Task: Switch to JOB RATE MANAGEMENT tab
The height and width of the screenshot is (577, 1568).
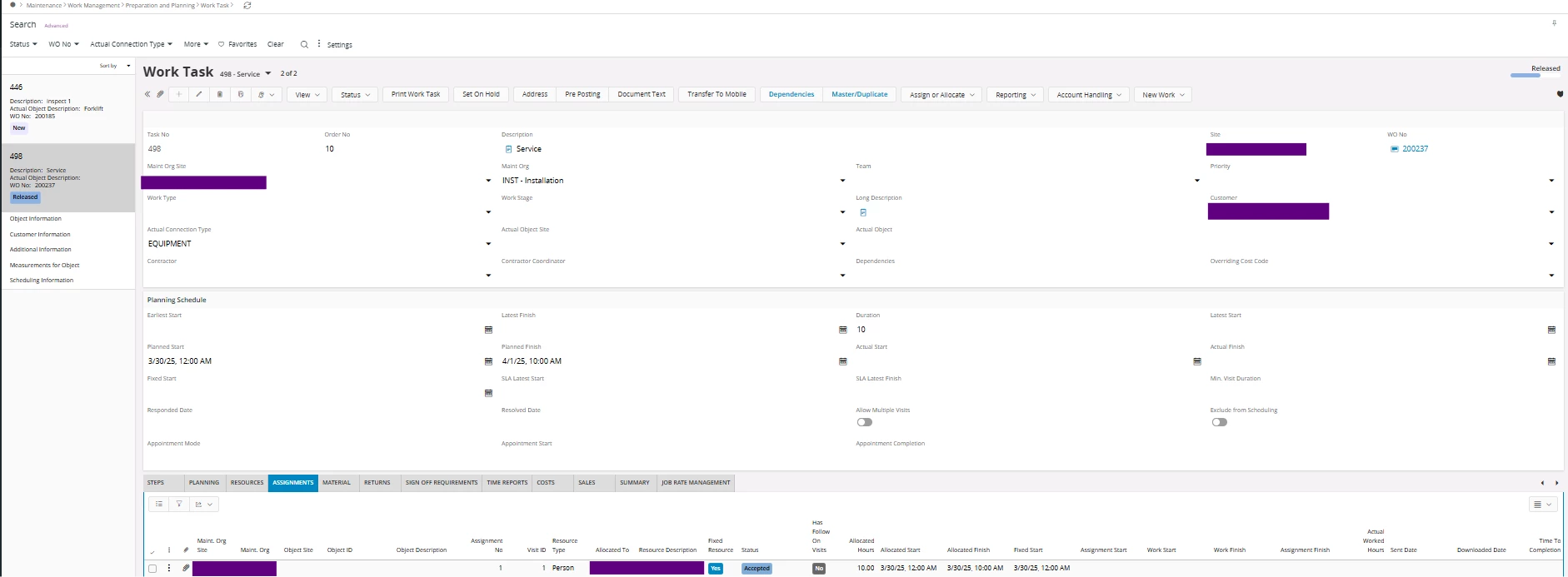Action: pos(696,482)
